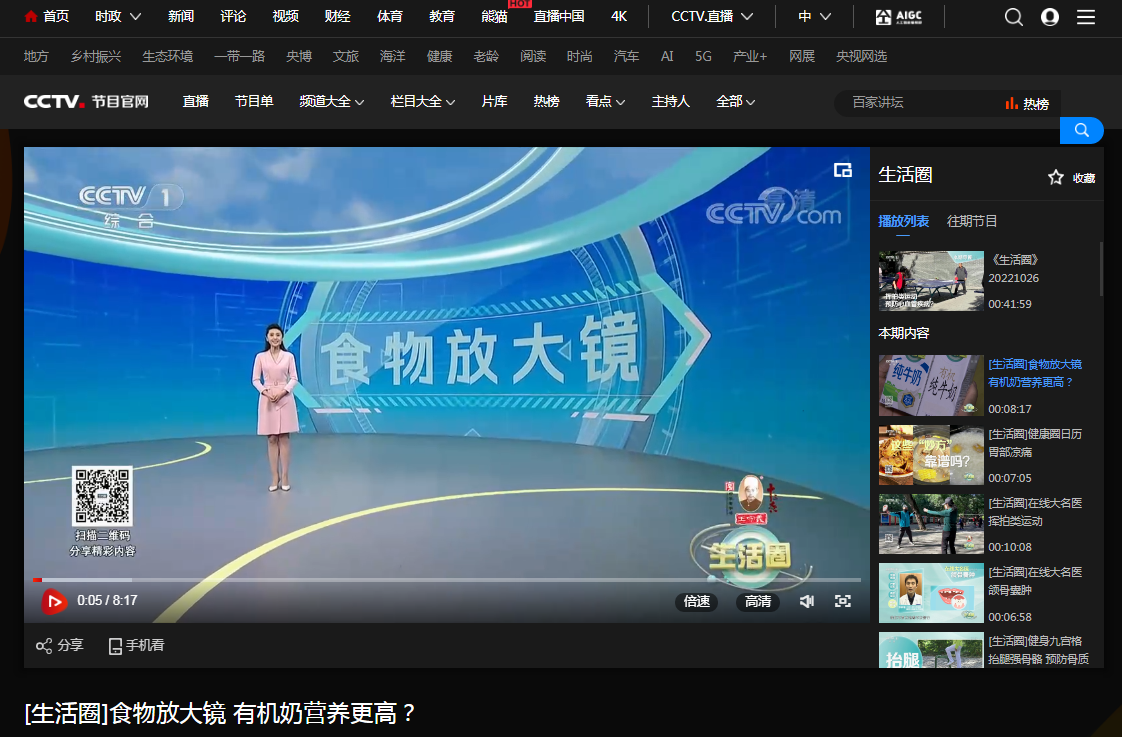Open the 颌骨囊肿 video thumbnail
This screenshot has height=737, width=1122.
(x=931, y=593)
